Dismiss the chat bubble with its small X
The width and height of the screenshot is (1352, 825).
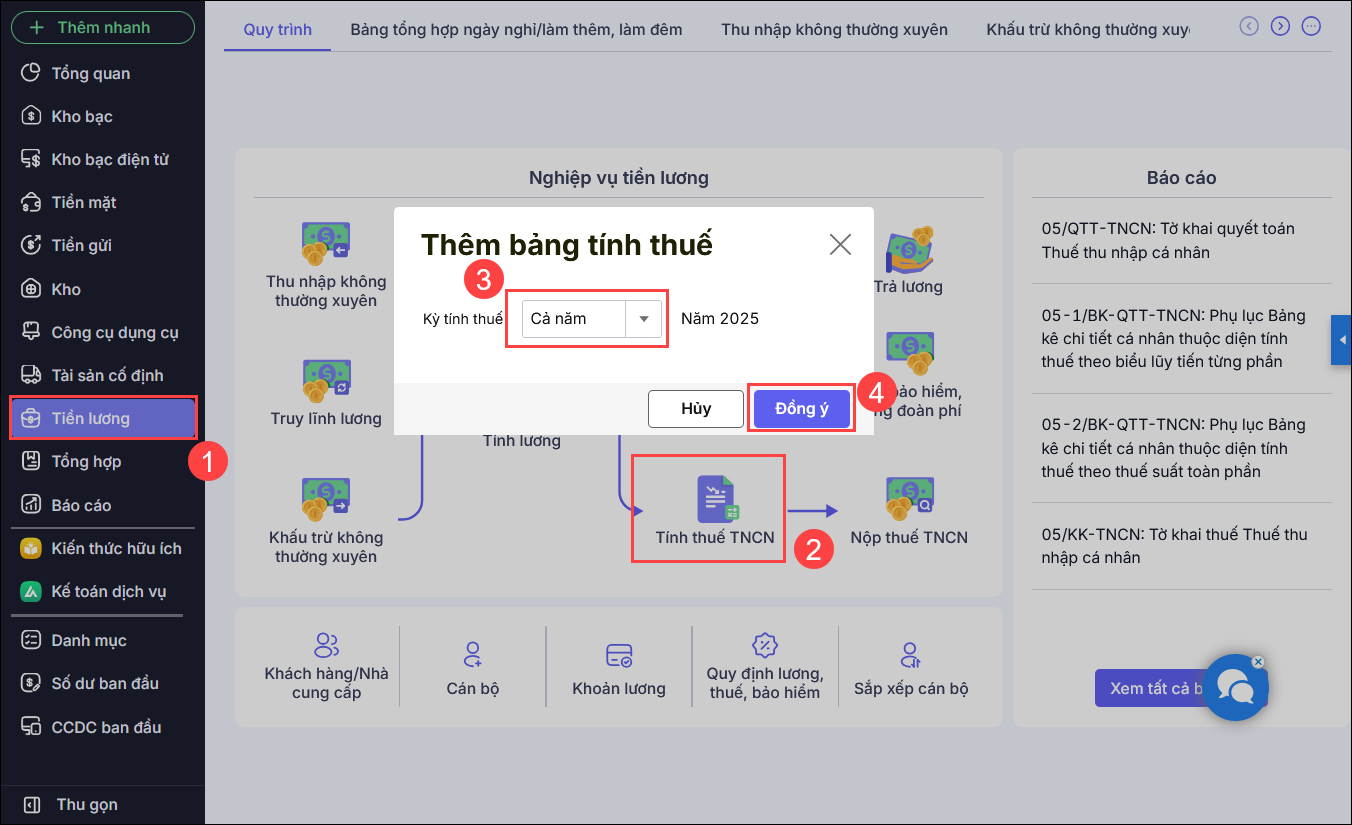point(1258,662)
